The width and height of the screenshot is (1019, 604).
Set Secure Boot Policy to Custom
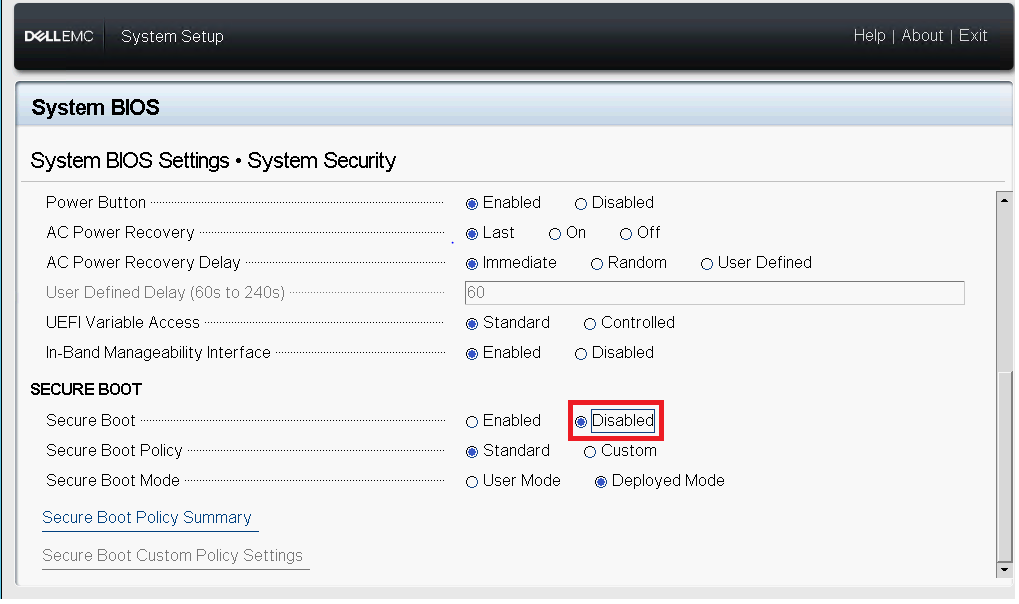click(x=590, y=451)
